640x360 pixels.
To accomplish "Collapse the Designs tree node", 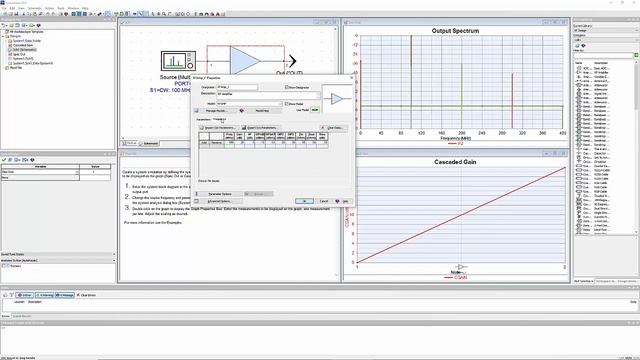I will 2,36.
